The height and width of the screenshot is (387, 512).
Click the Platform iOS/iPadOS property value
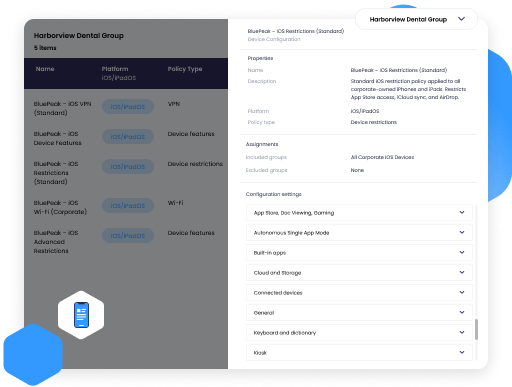pyautogui.click(x=365, y=111)
